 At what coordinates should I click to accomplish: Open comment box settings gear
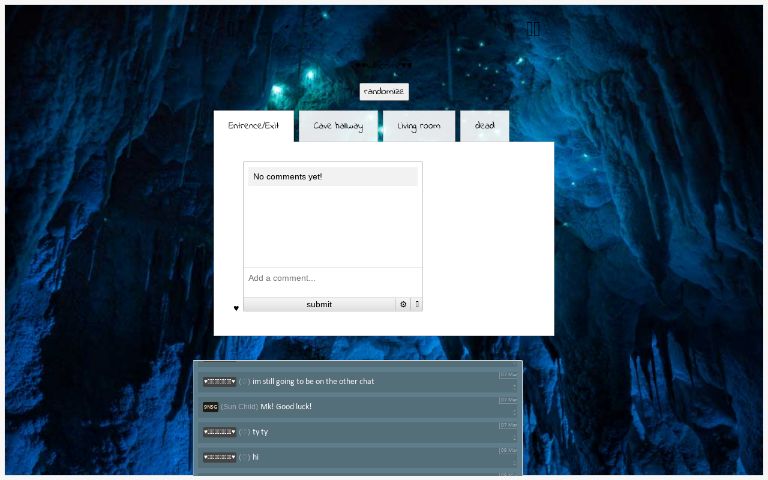[404, 304]
